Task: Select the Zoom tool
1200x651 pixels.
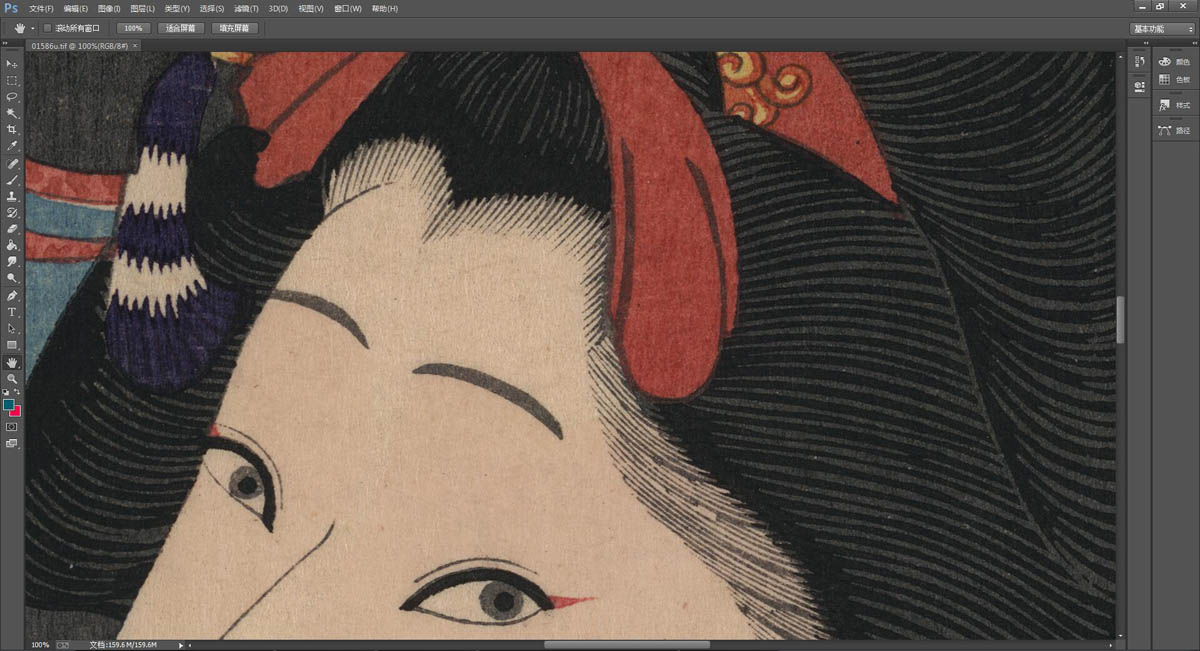Action: pyautogui.click(x=12, y=379)
